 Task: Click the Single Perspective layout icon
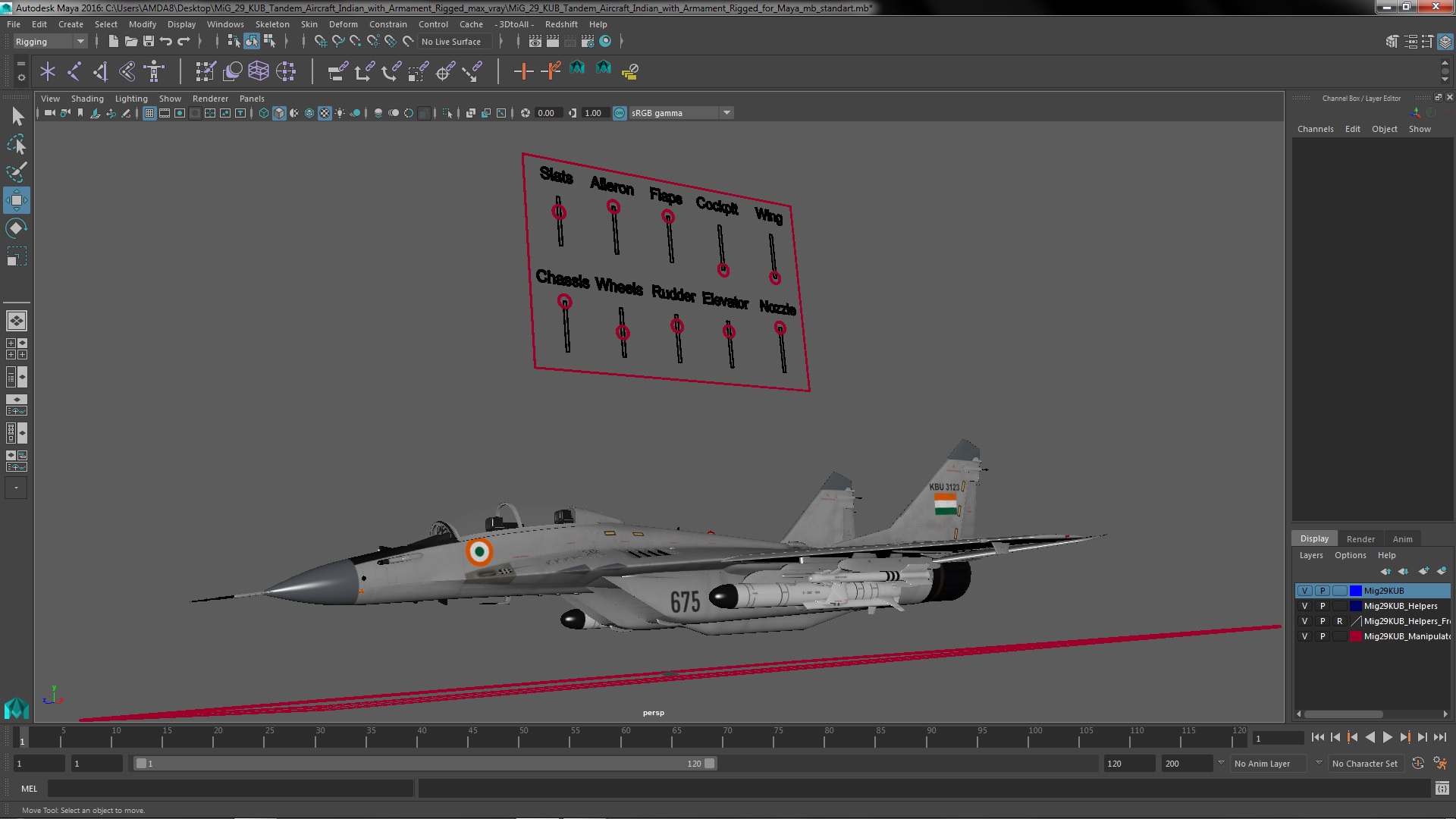(x=17, y=321)
